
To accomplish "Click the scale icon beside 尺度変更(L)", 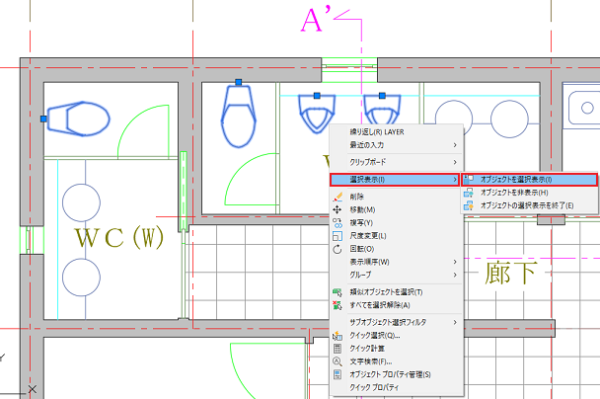I will (x=337, y=236).
